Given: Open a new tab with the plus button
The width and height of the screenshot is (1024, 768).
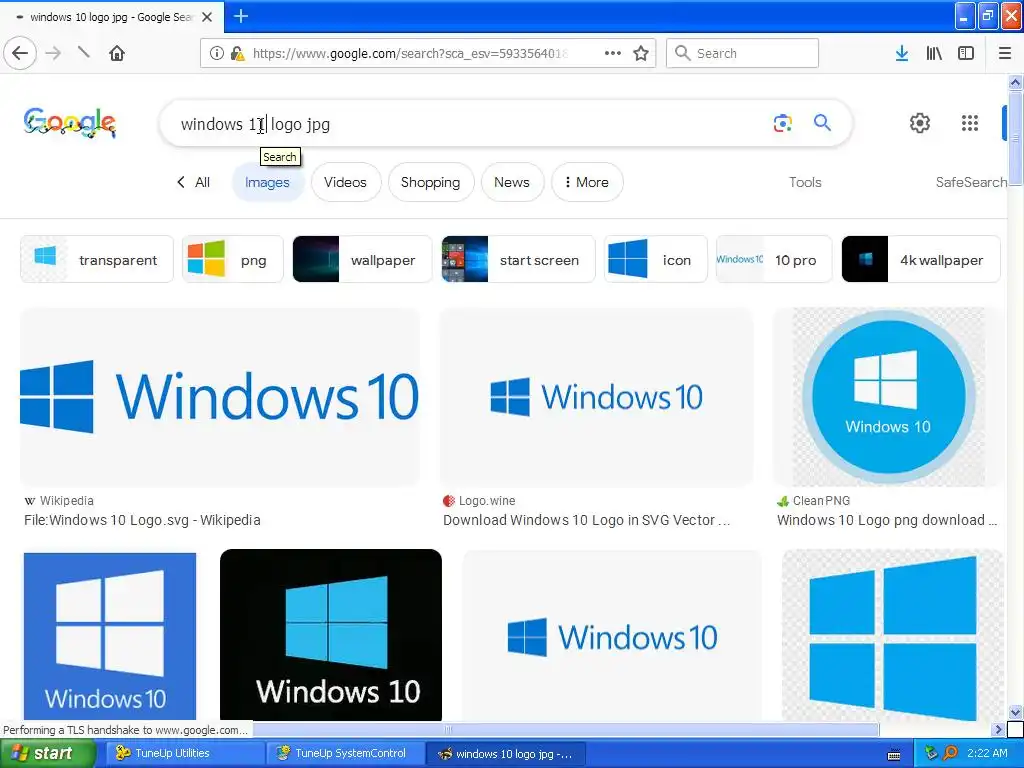Looking at the screenshot, I should click(x=241, y=16).
